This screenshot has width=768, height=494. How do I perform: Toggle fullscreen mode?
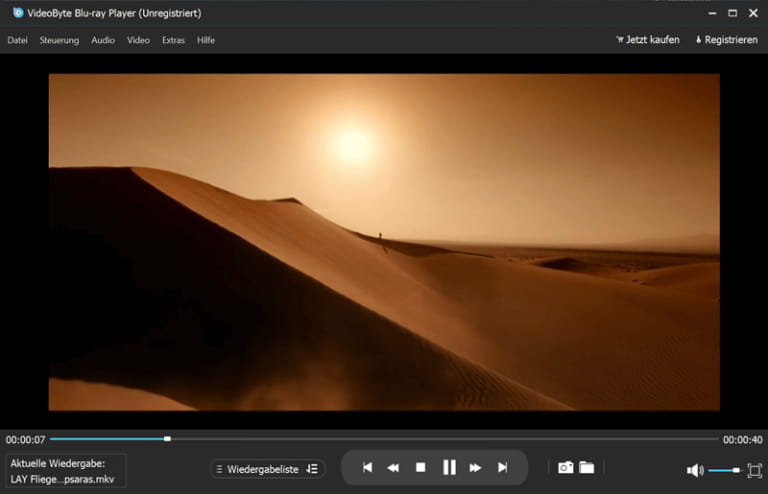[754, 470]
